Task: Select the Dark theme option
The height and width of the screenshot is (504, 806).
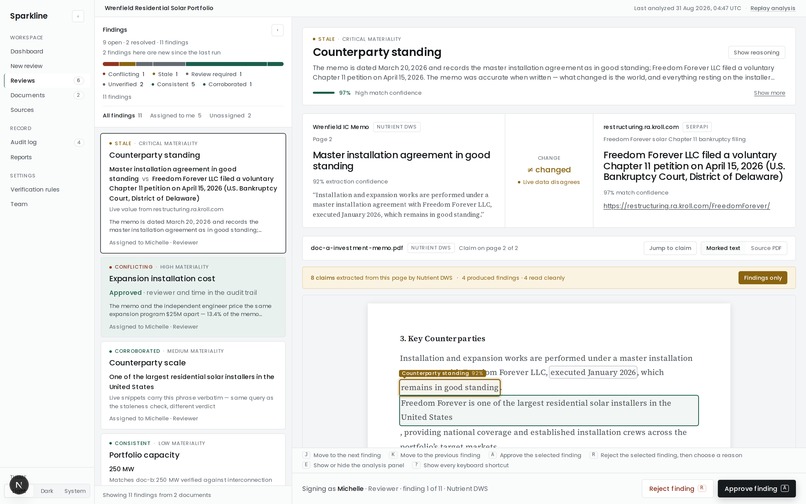Action: (x=47, y=491)
